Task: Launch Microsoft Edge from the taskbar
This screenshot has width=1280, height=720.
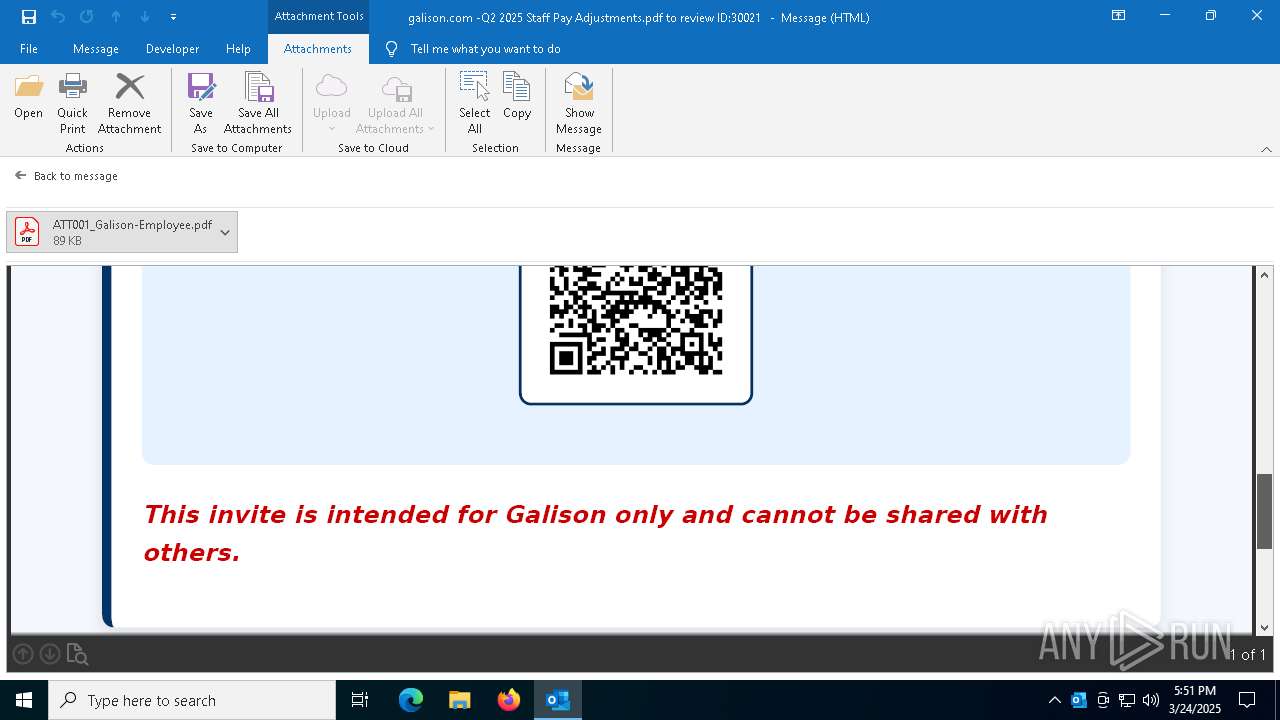Action: pos(411,700)
